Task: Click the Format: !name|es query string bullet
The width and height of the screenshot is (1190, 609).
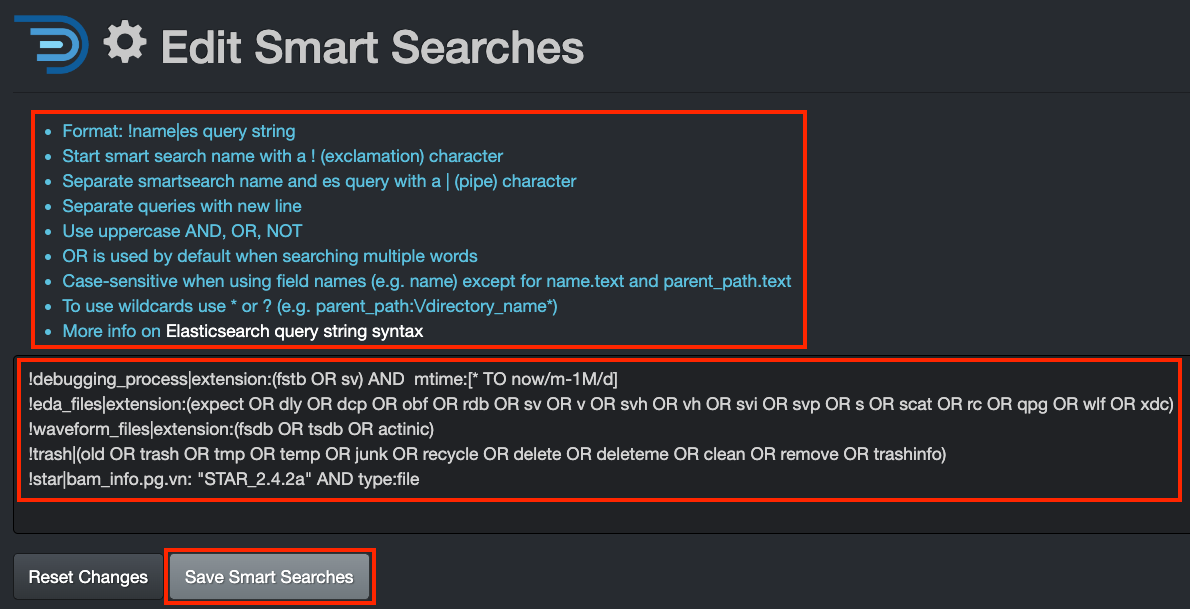Action: click(x=178, y=130)
